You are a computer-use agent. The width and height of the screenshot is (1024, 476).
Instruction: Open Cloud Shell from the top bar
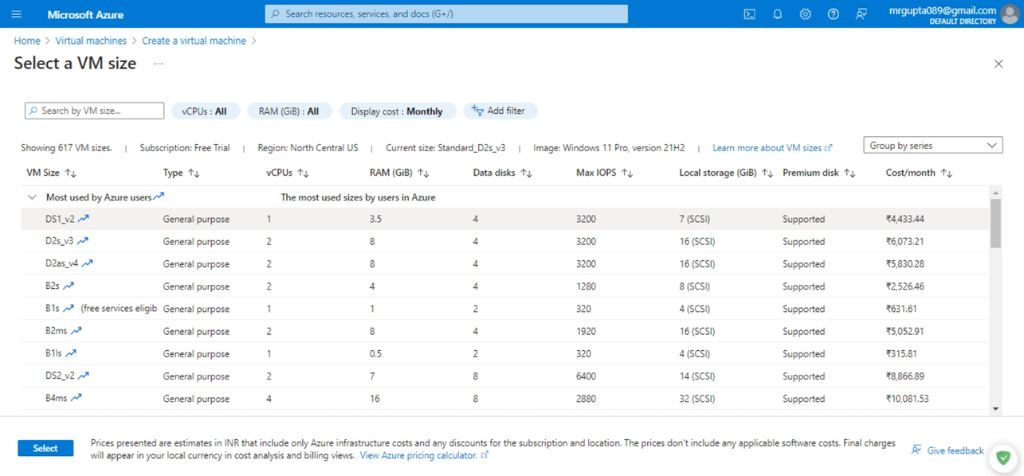click(x=749, y=14)
